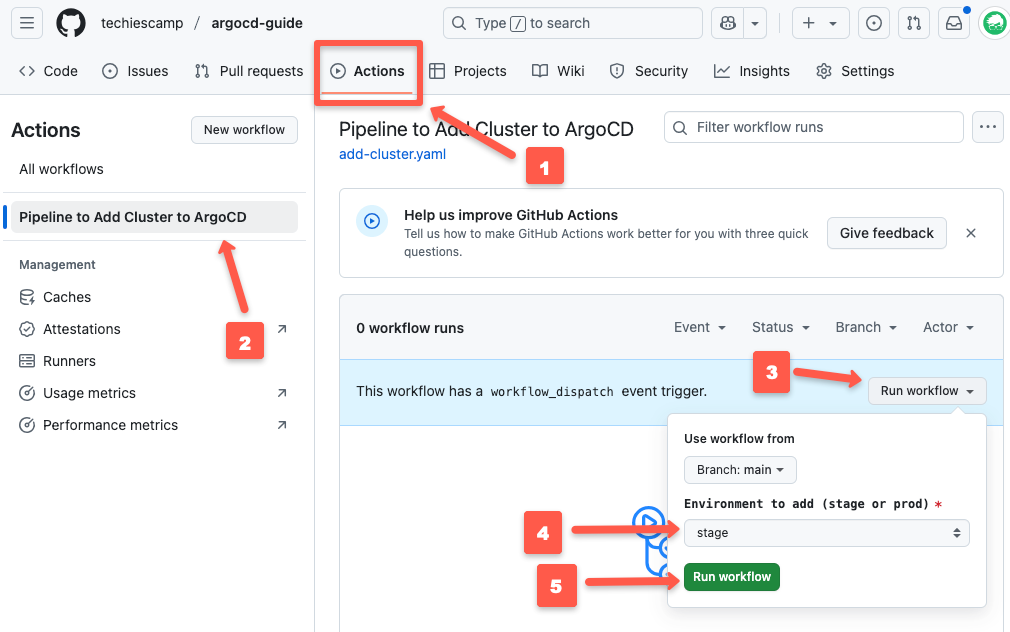Open the environment dropdown showing stage
The image size is (1010, 632).
pyautogui.click(x=826, y=532)
